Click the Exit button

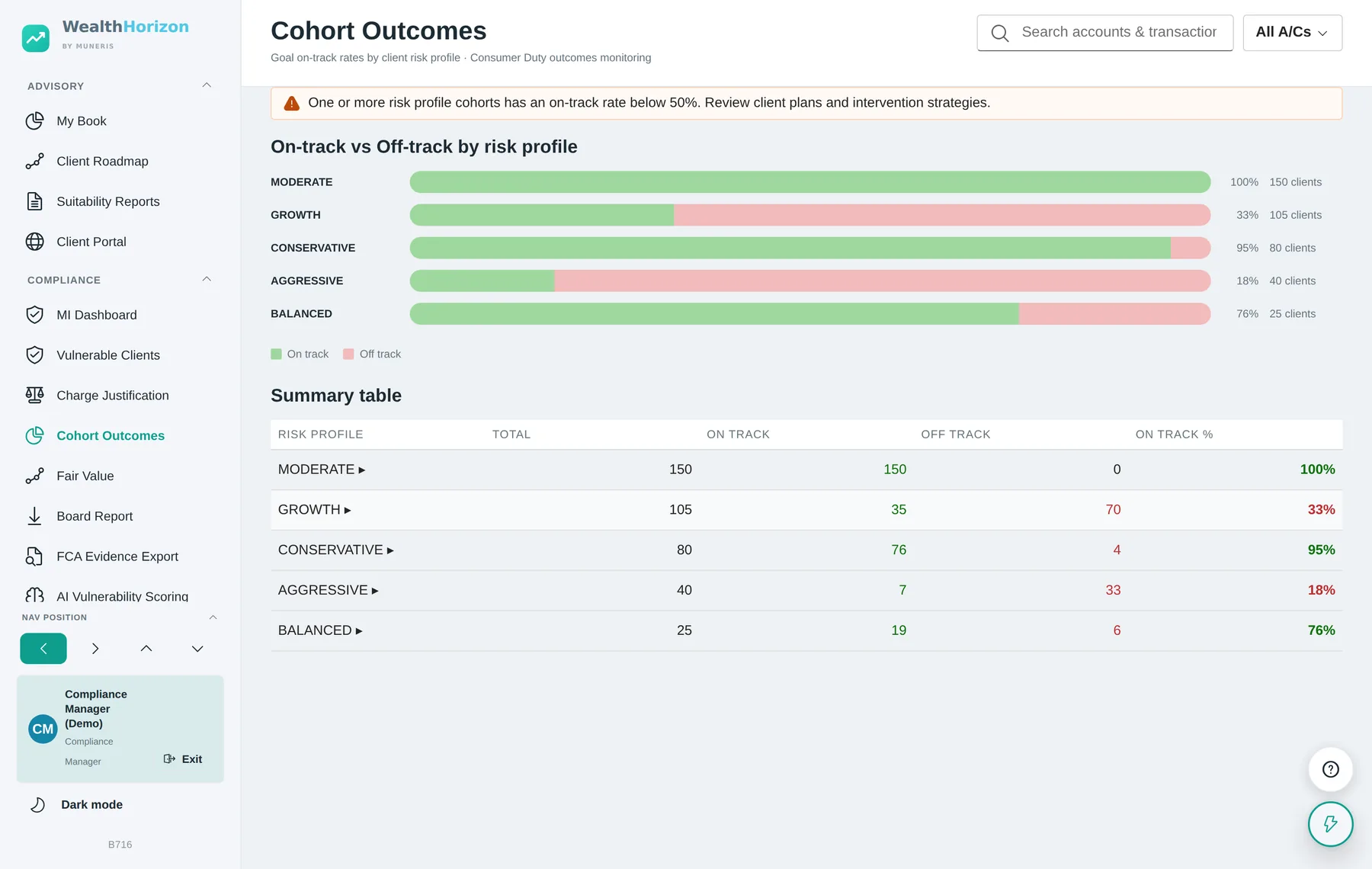tap(183, 759)
